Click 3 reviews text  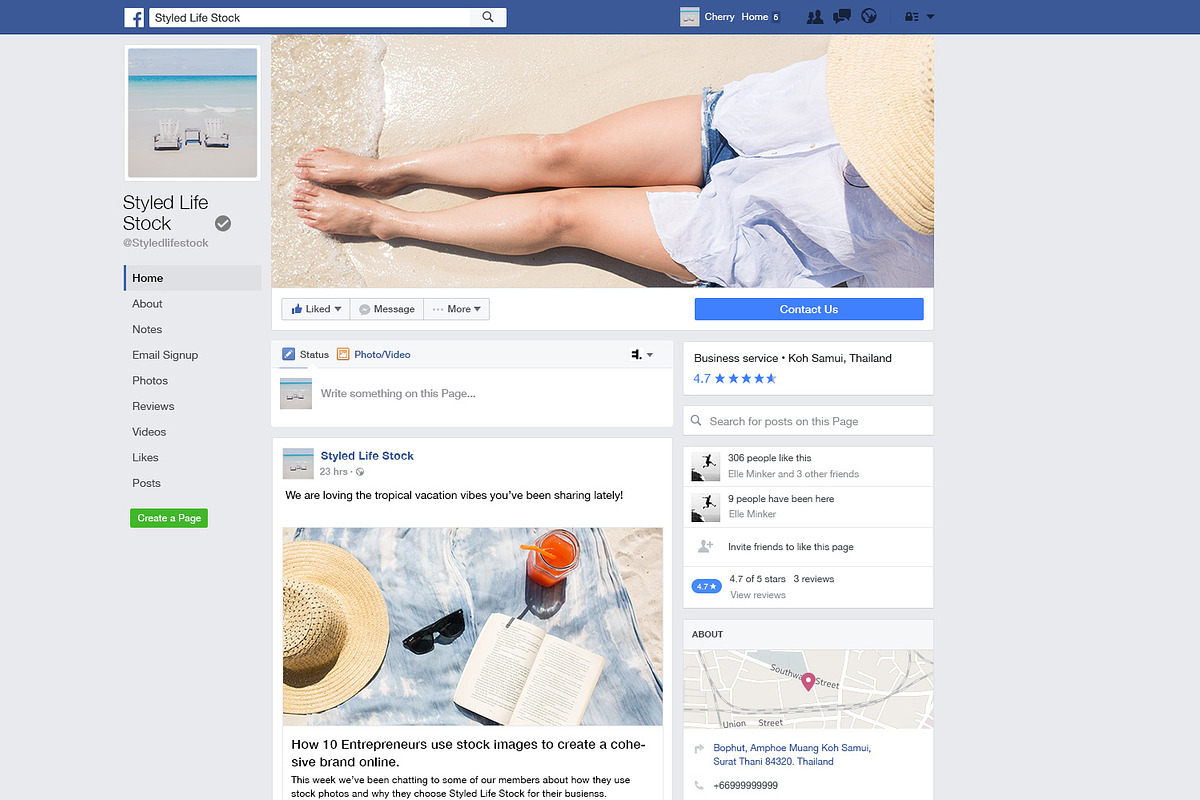click(x=814, y=579)
